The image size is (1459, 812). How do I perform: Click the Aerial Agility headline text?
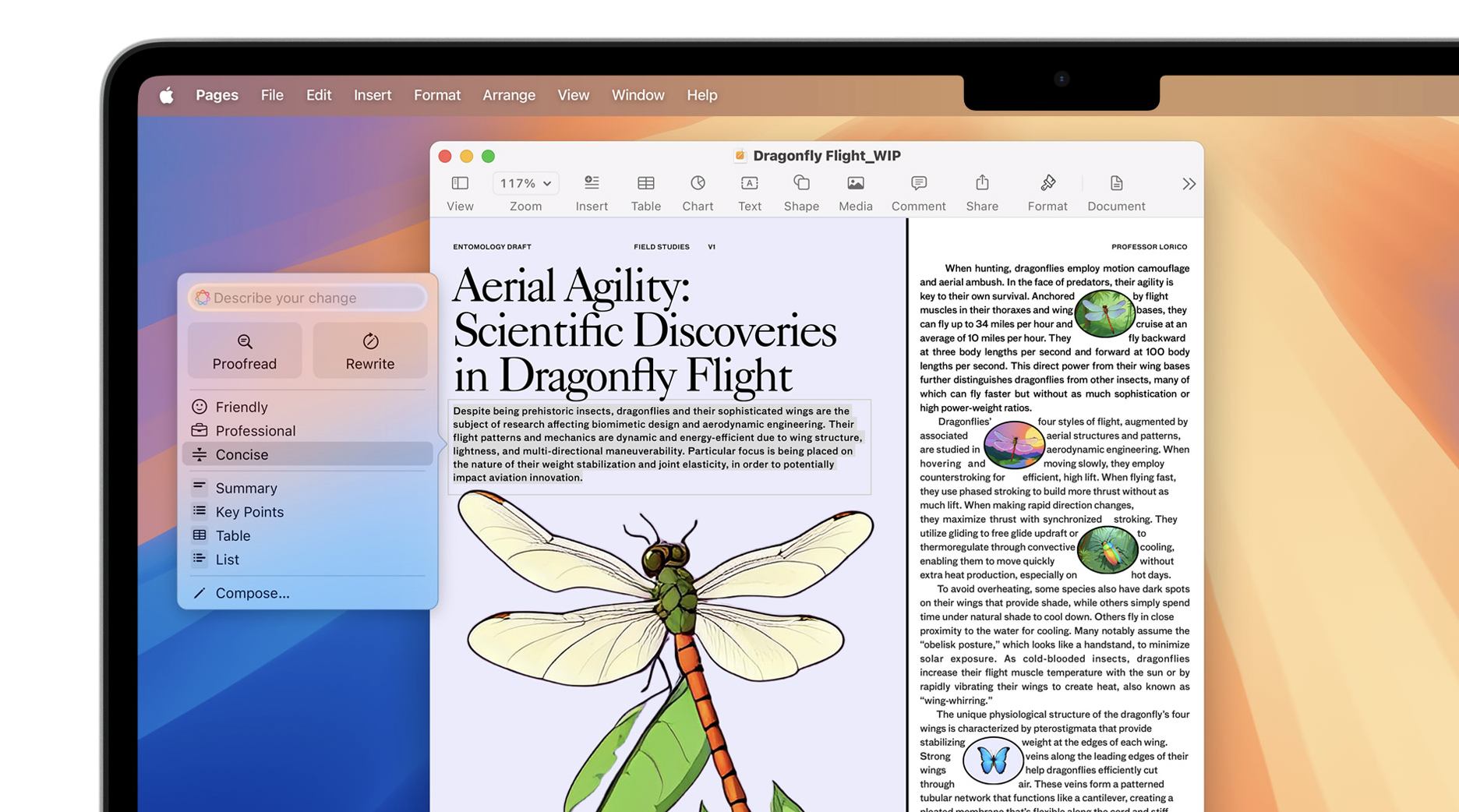tap(645, 330)
